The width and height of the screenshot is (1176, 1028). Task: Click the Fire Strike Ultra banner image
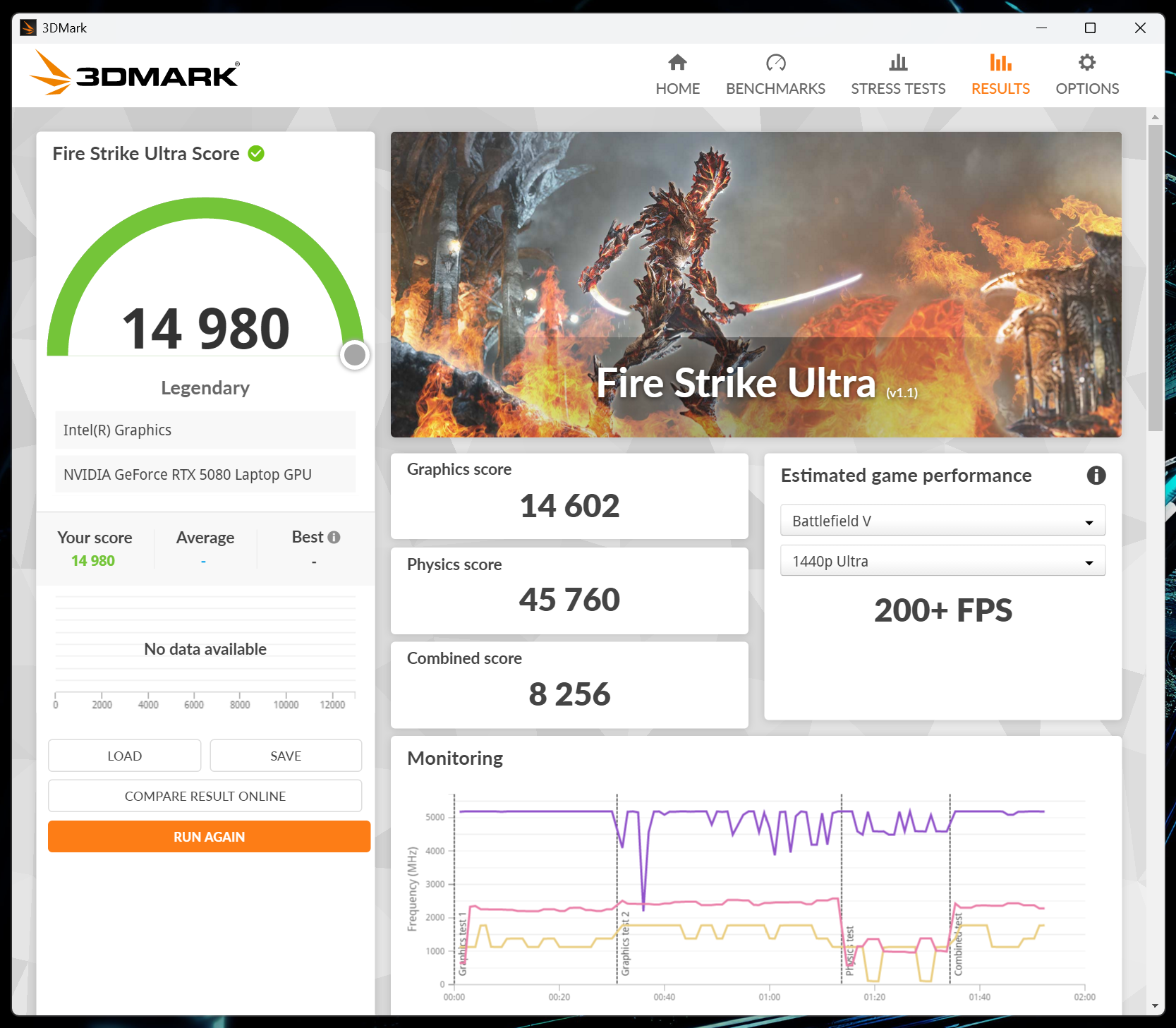pyautogui.click(x=756, y=284)
